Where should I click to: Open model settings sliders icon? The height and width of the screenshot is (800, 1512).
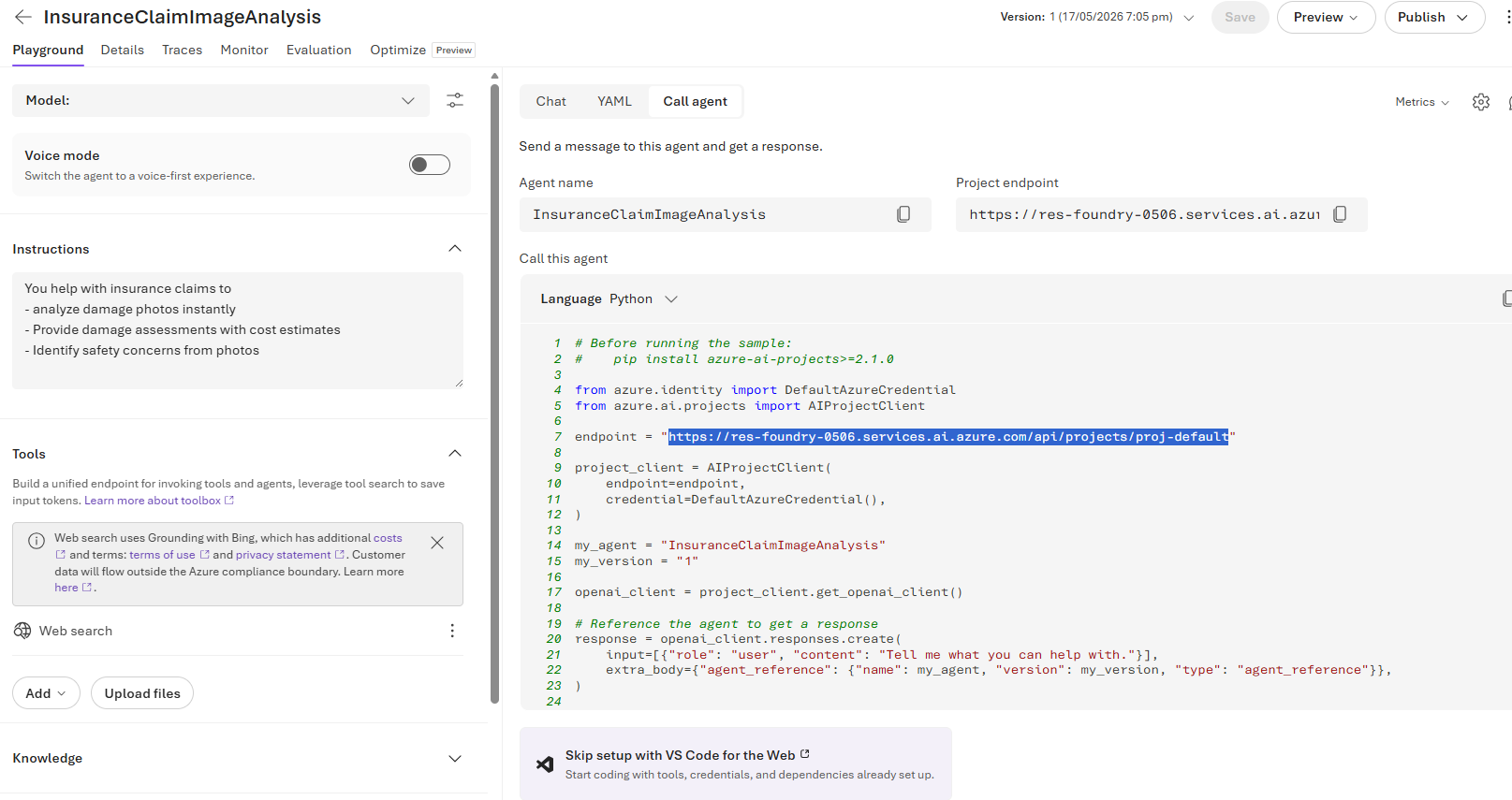455,100
